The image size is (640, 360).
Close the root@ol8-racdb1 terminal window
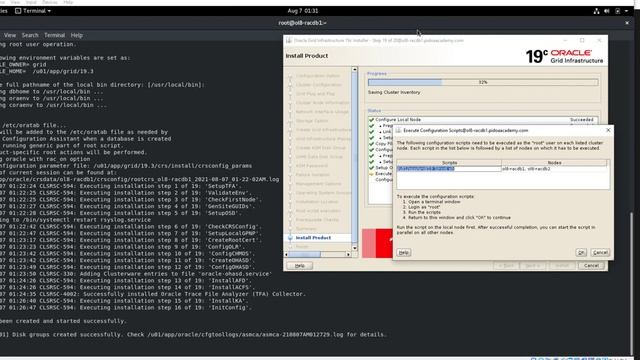click(x=627, y=23)
